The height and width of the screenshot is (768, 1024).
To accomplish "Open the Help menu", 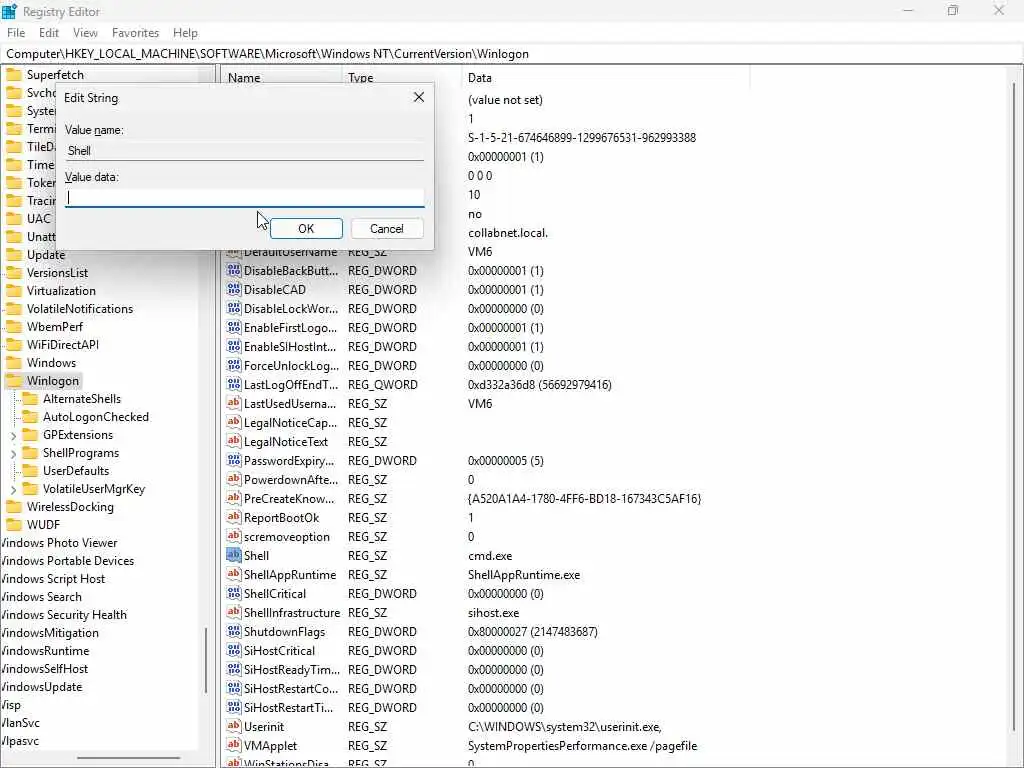I will [x=185, y=33].
